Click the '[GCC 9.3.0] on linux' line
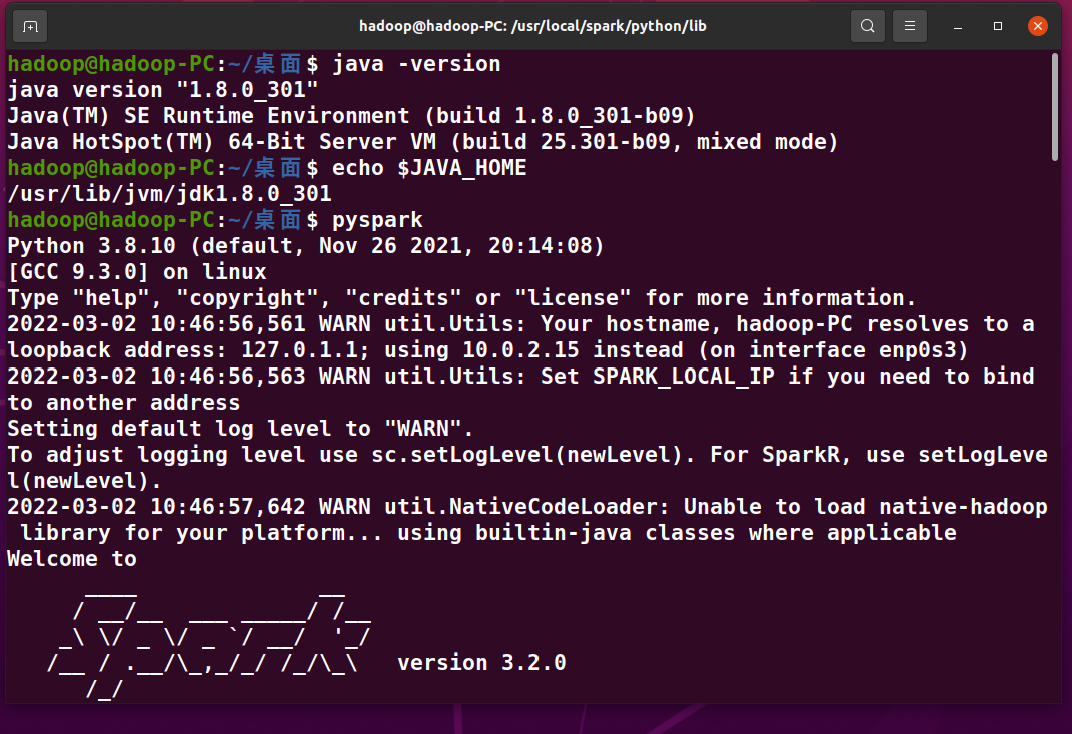 point(137,272)
